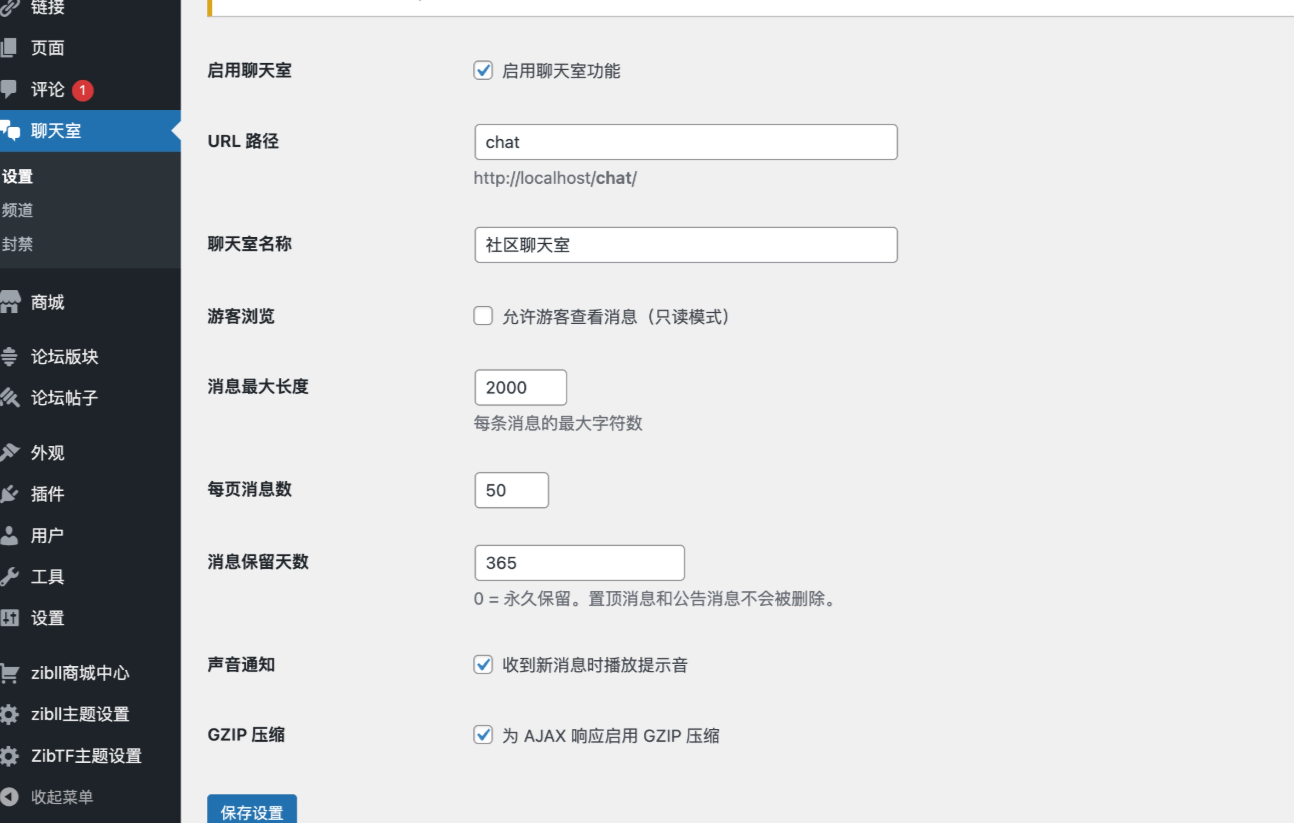Uncheck the 启用聊天室功能 checkbox

[x=483, y=70]
